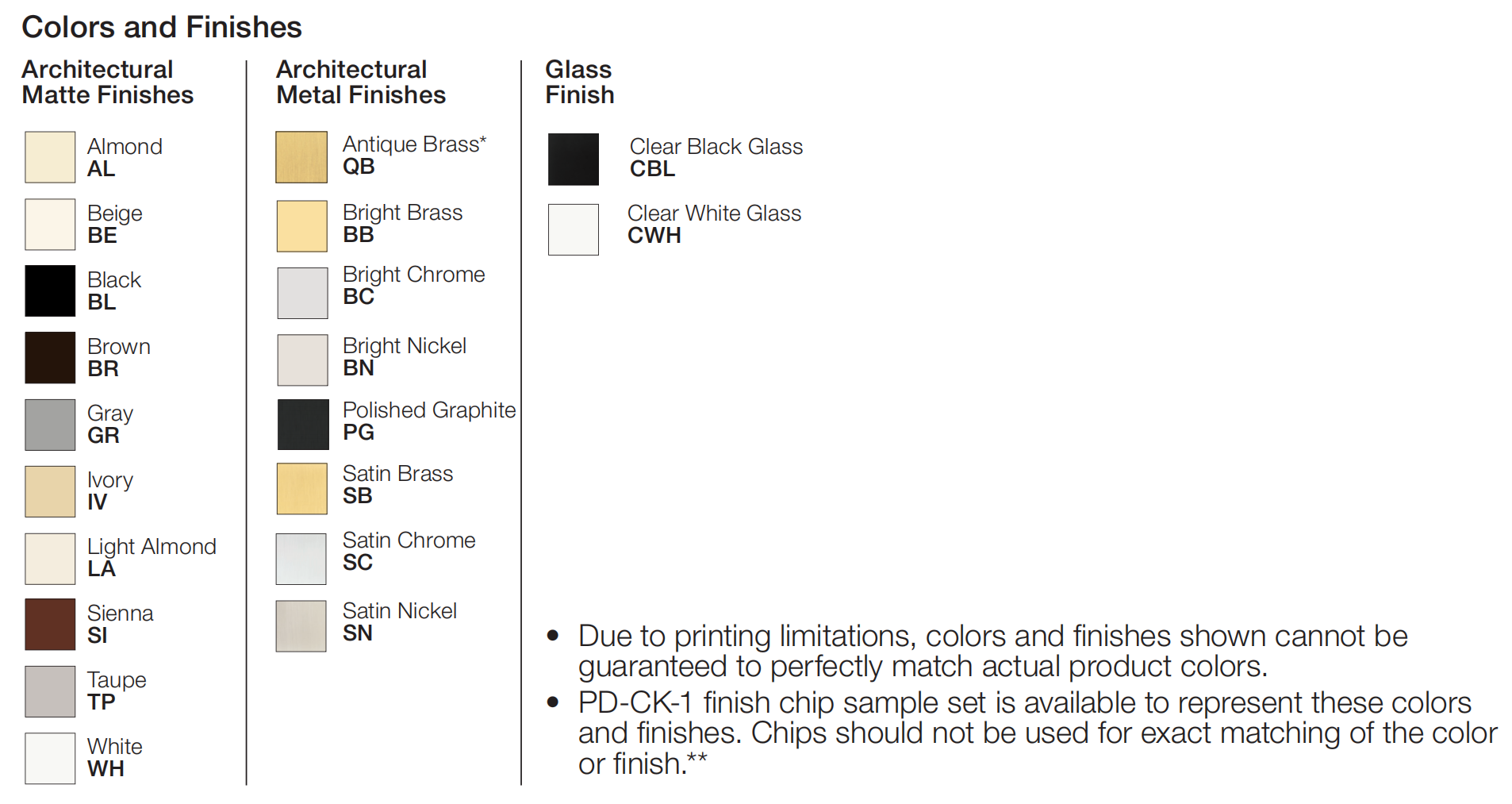Select the Polished Graphite PG swatch
The width and height of the screenshot is (1512, 804).
pos(303,424)
